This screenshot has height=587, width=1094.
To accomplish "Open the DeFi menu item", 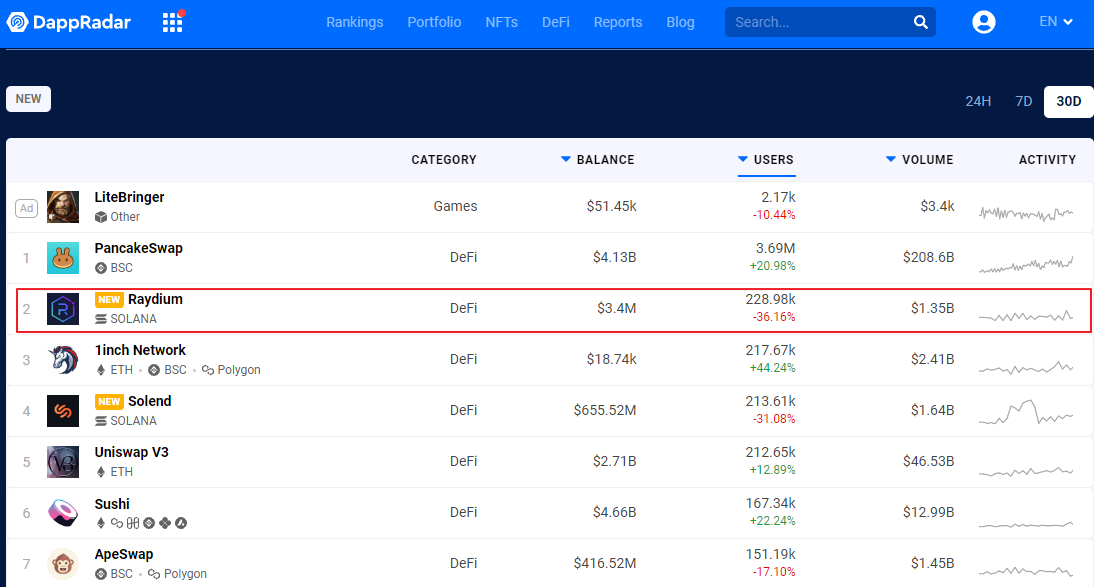I will tap(556, 22).
